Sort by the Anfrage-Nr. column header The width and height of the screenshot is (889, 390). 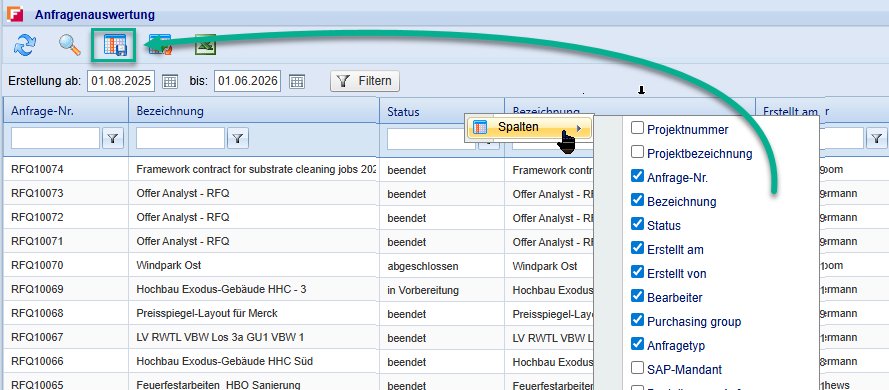[x=66, y=110]
